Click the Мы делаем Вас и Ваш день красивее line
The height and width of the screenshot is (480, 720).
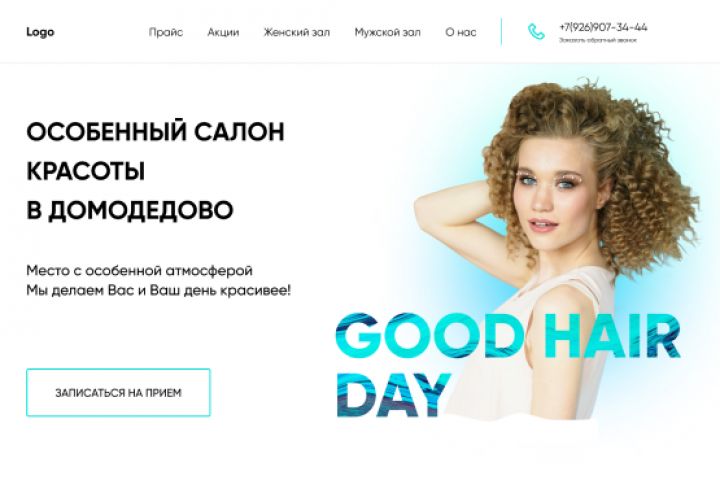coord(158,290)
